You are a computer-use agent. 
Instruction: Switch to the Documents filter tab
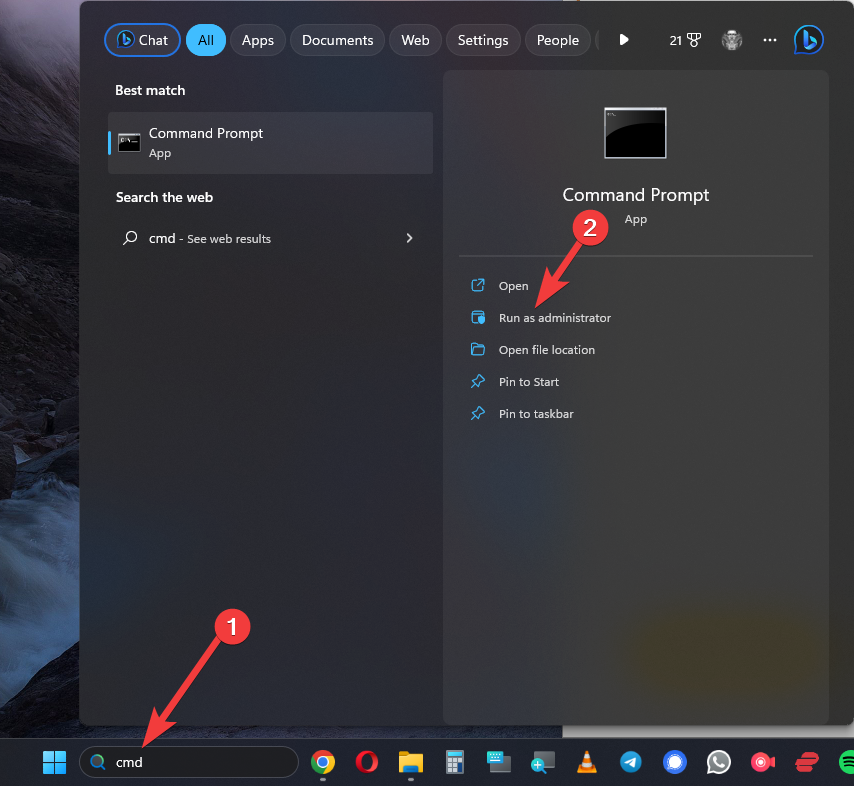click(x=337, y=40)
